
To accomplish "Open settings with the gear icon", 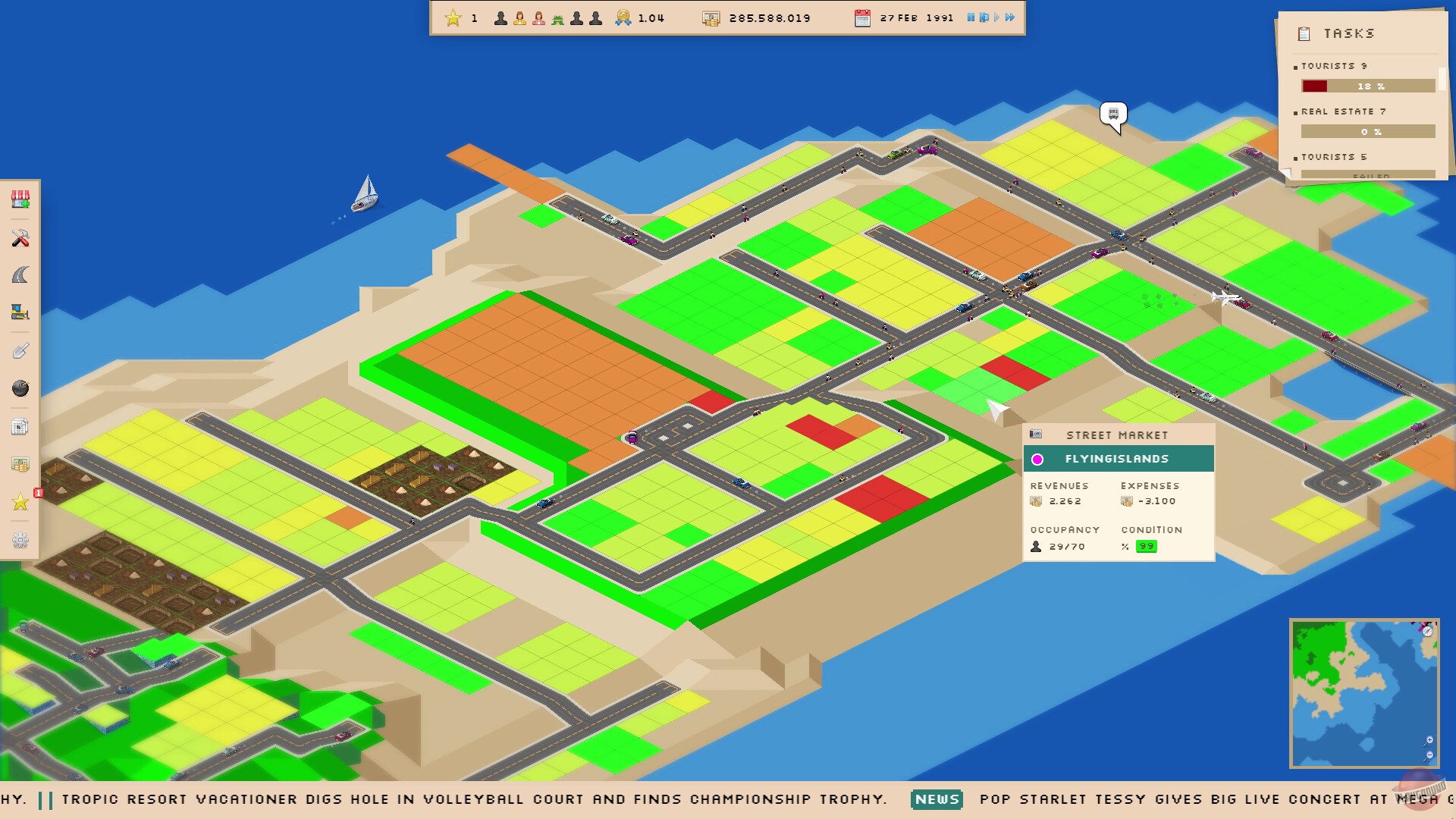I will [x=20, y=540].
